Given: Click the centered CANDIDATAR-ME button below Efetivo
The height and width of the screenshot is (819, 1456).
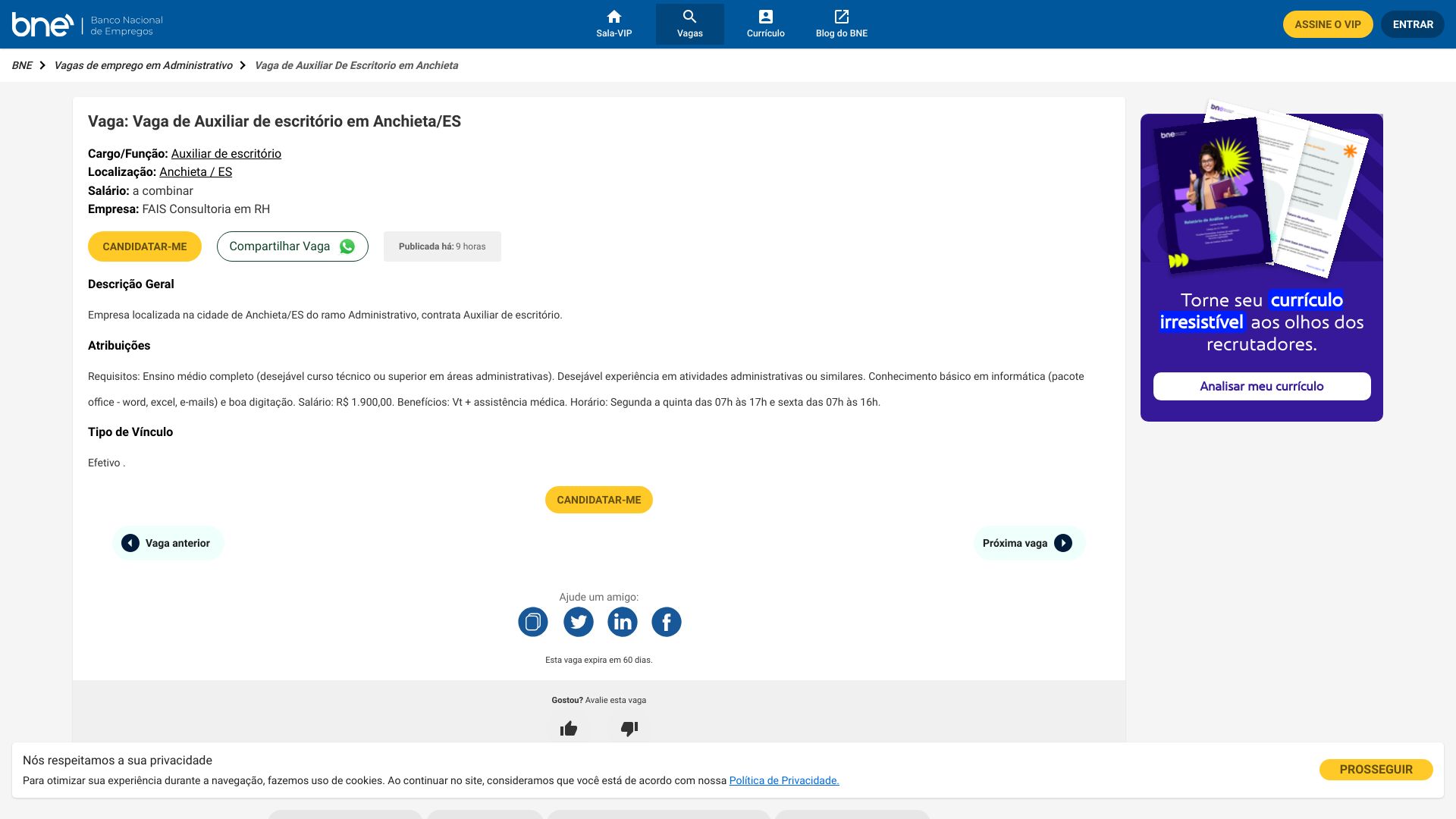Looking at the screenshot, I should point(599,500).
